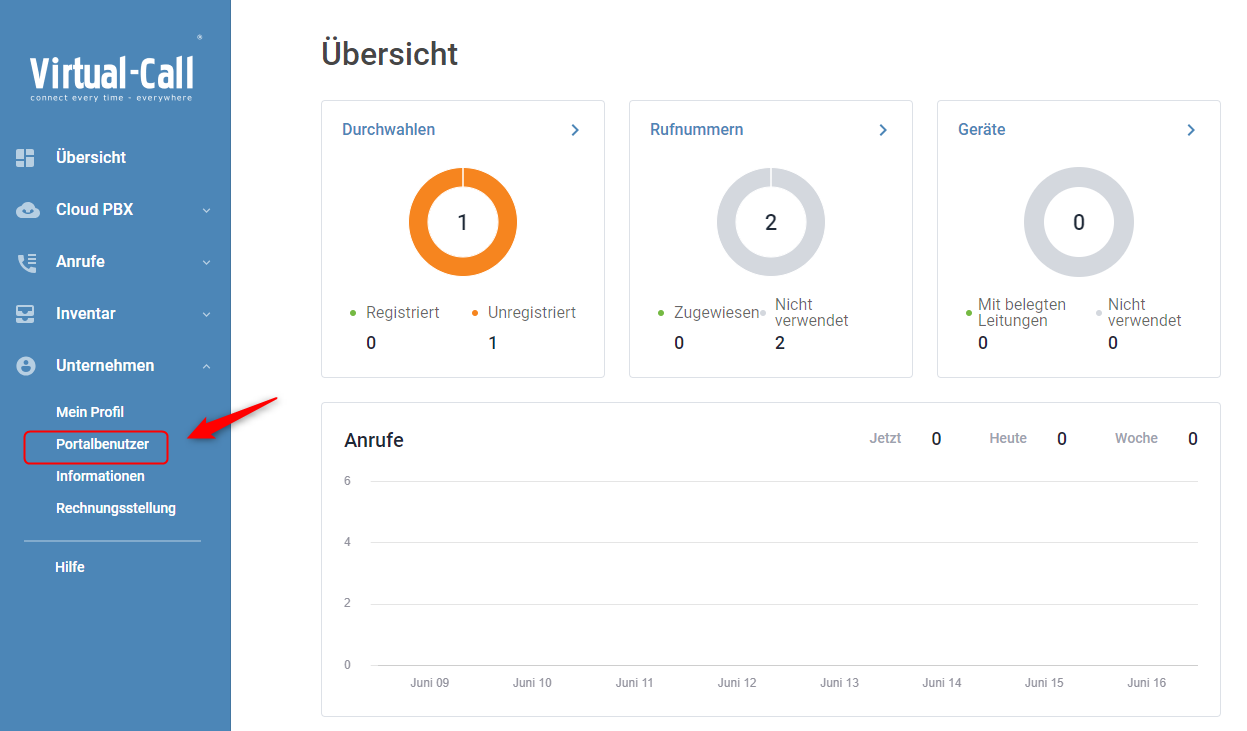
Task: Click the Zugewiesen legend label
Action: click(716, 313)
